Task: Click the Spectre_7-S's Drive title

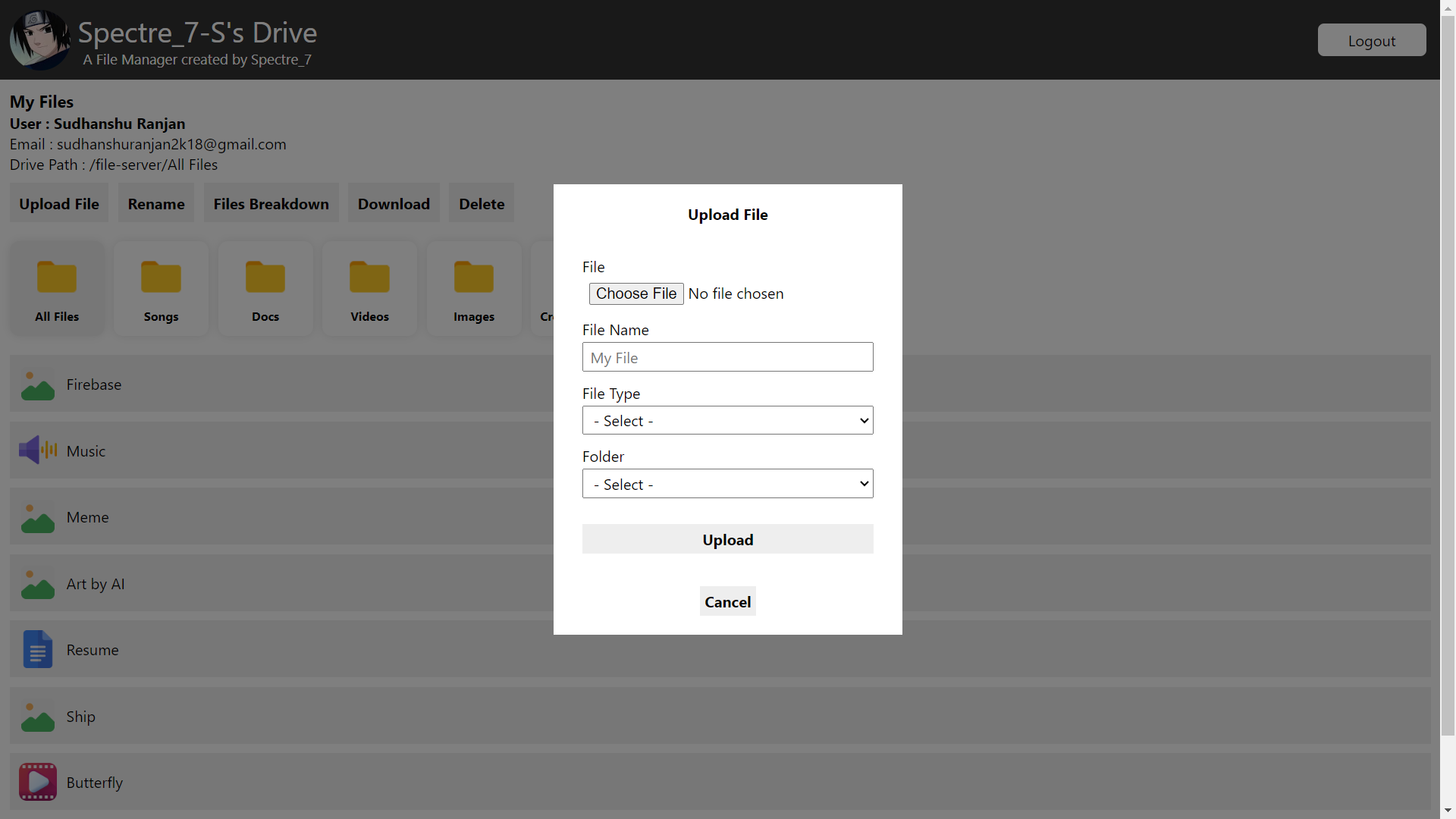Action: [197, 33]
